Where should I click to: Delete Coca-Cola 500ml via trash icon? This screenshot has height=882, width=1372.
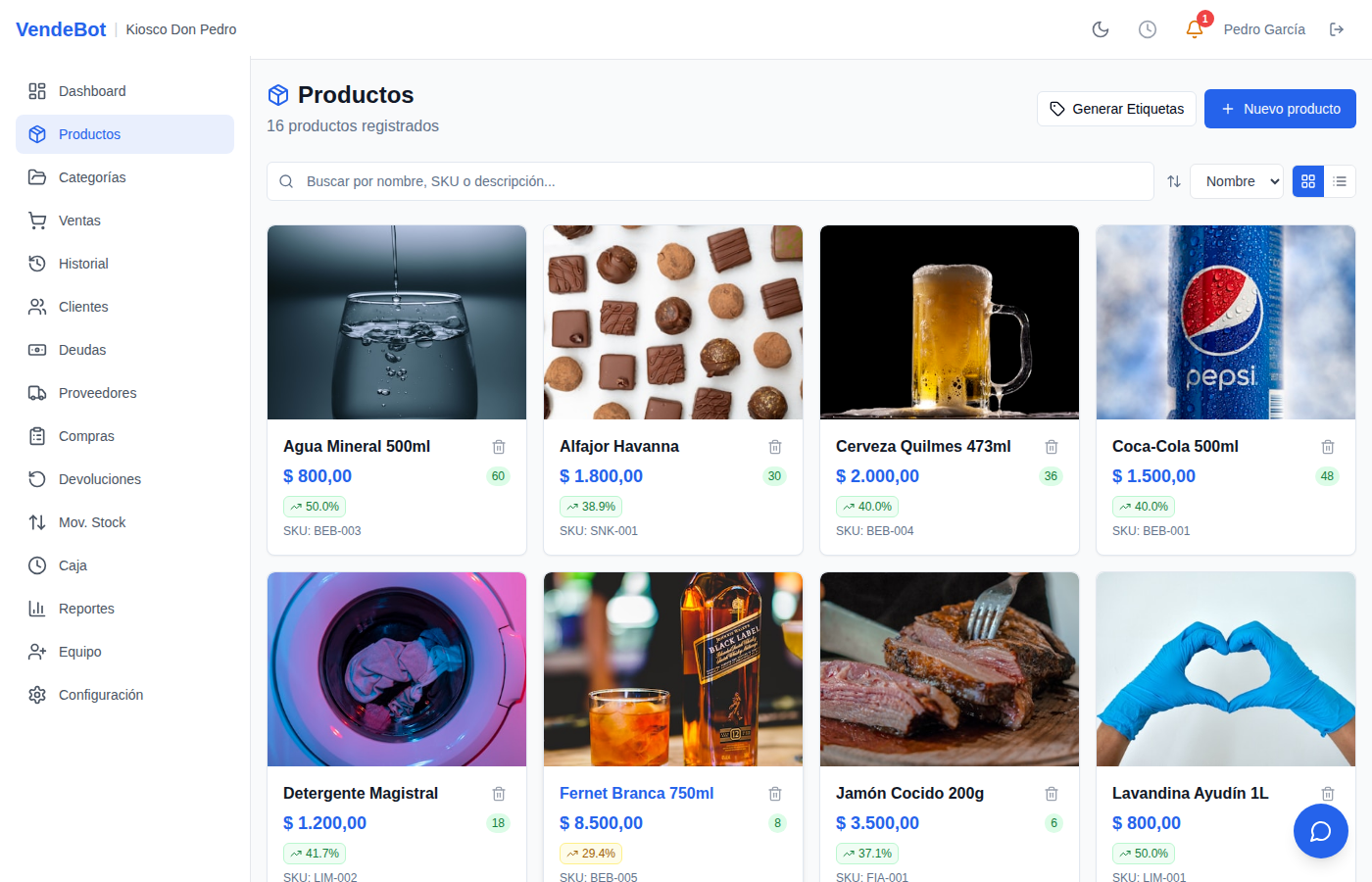tap(1328, 447)
